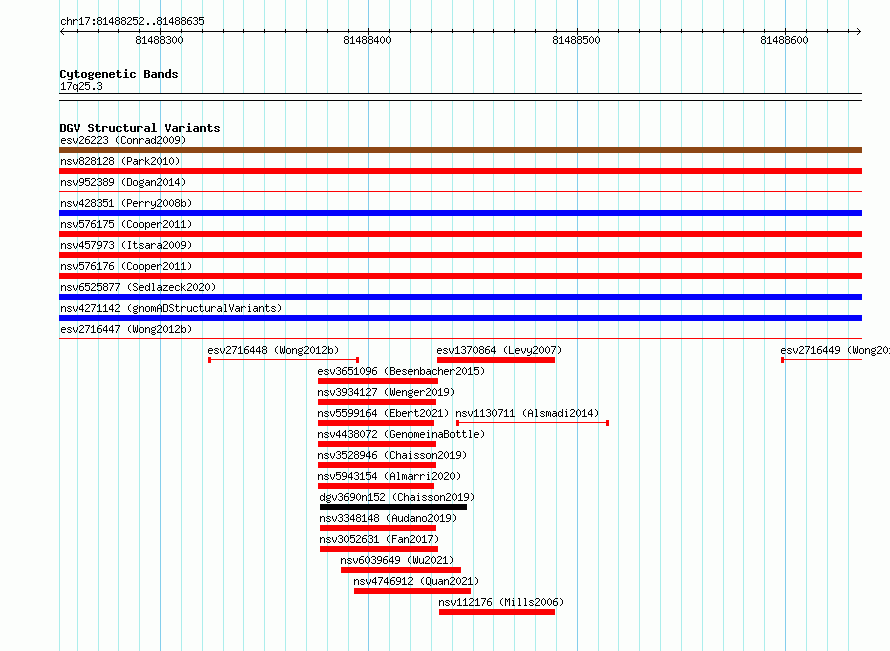The width and height of the screenshot is (890, 651).
Task: Select the nsv6525877 (Sedlazeck2020) label
Action: tap(138, 287)
